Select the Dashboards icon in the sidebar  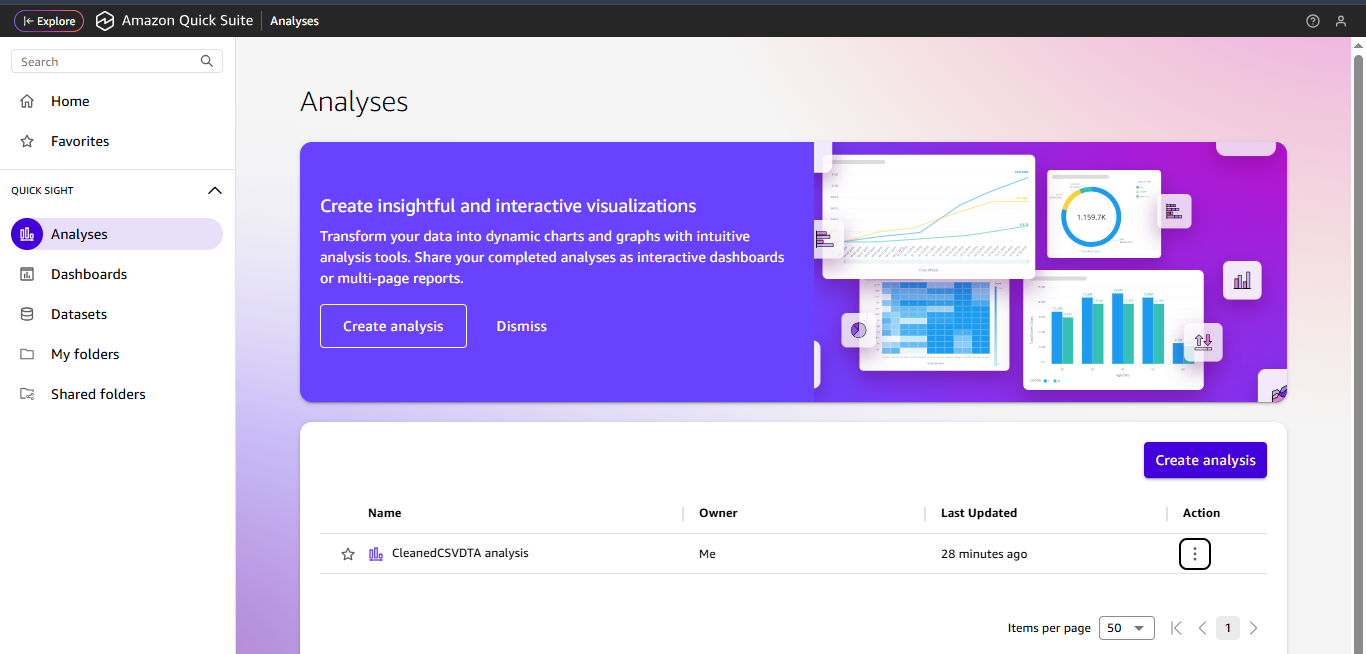tap(26, 273)
